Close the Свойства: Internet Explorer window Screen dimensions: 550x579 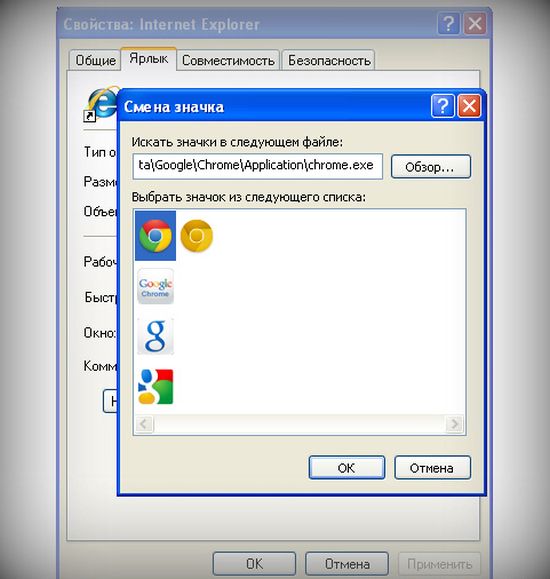[x=475, y=24]
